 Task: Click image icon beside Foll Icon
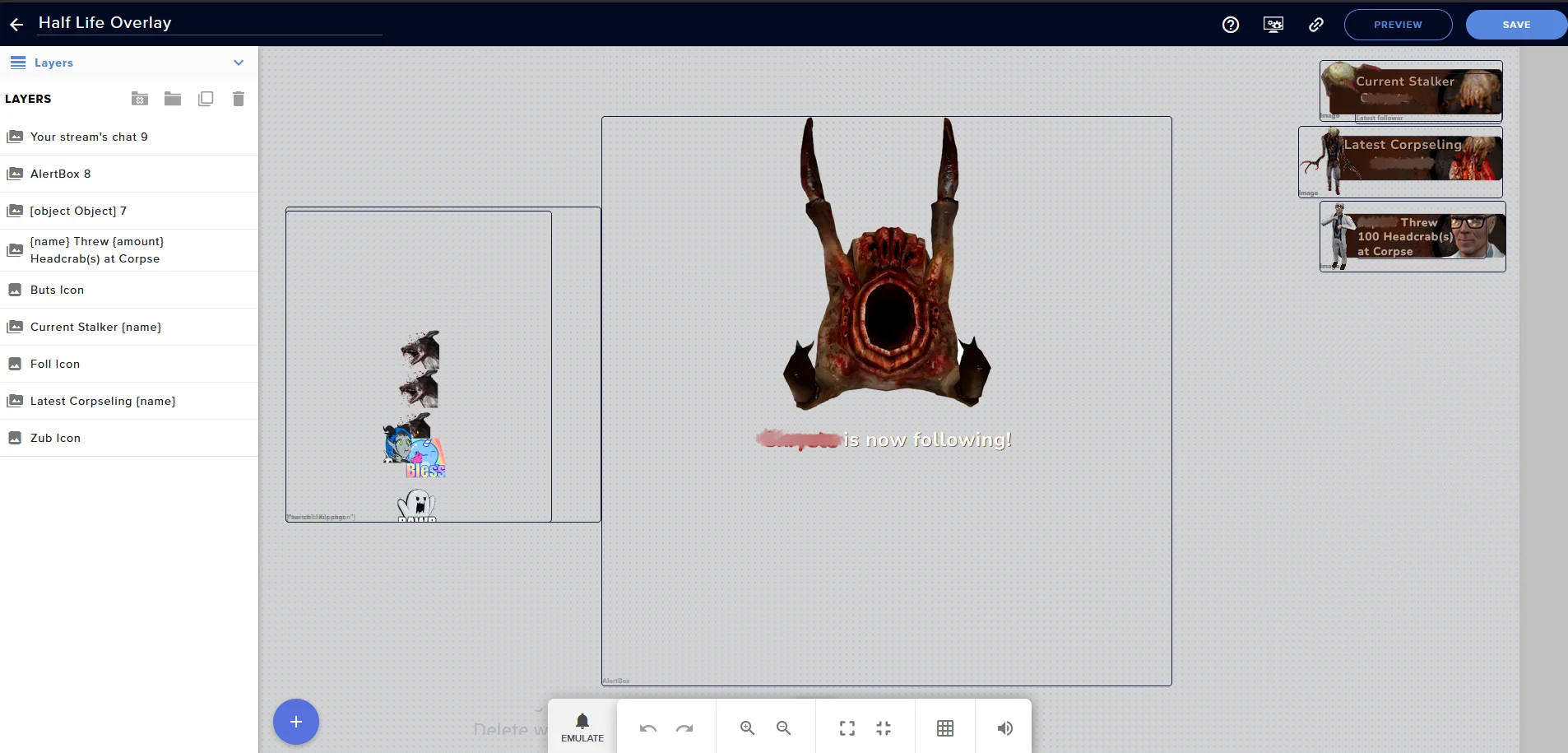pos(15,364)
